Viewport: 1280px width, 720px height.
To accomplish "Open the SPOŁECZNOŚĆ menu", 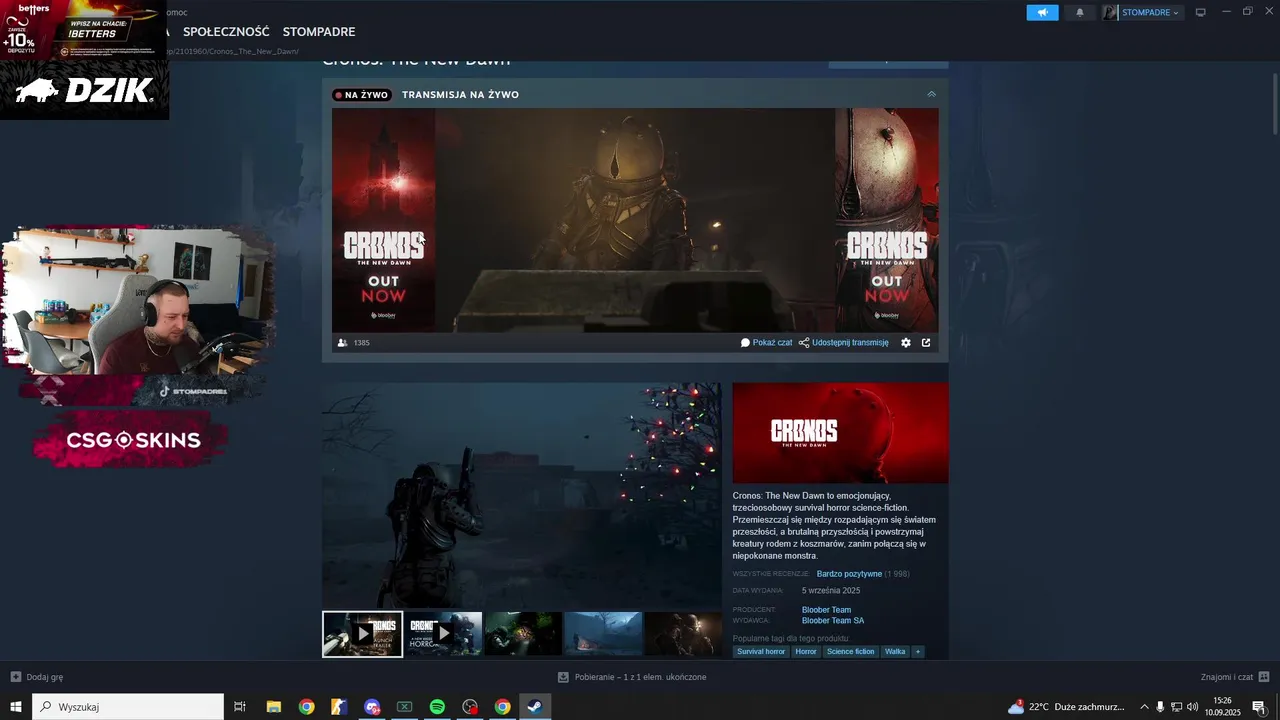I will click(226, 32).
